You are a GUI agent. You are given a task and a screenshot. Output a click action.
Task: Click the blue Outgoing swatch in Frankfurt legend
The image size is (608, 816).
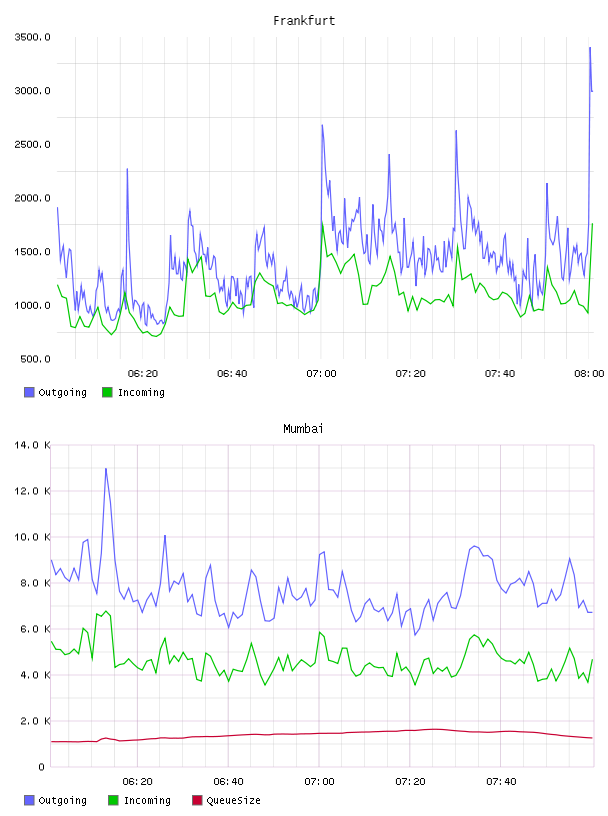[x=29, y=392]
